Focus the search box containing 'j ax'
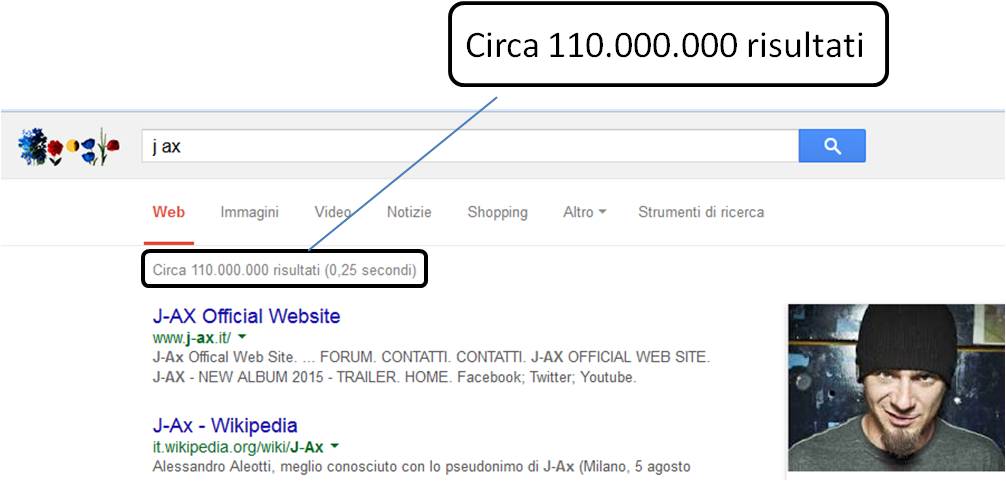This screenshot has height=481, width=1006. pyautogui.click(x=470, y=146)
